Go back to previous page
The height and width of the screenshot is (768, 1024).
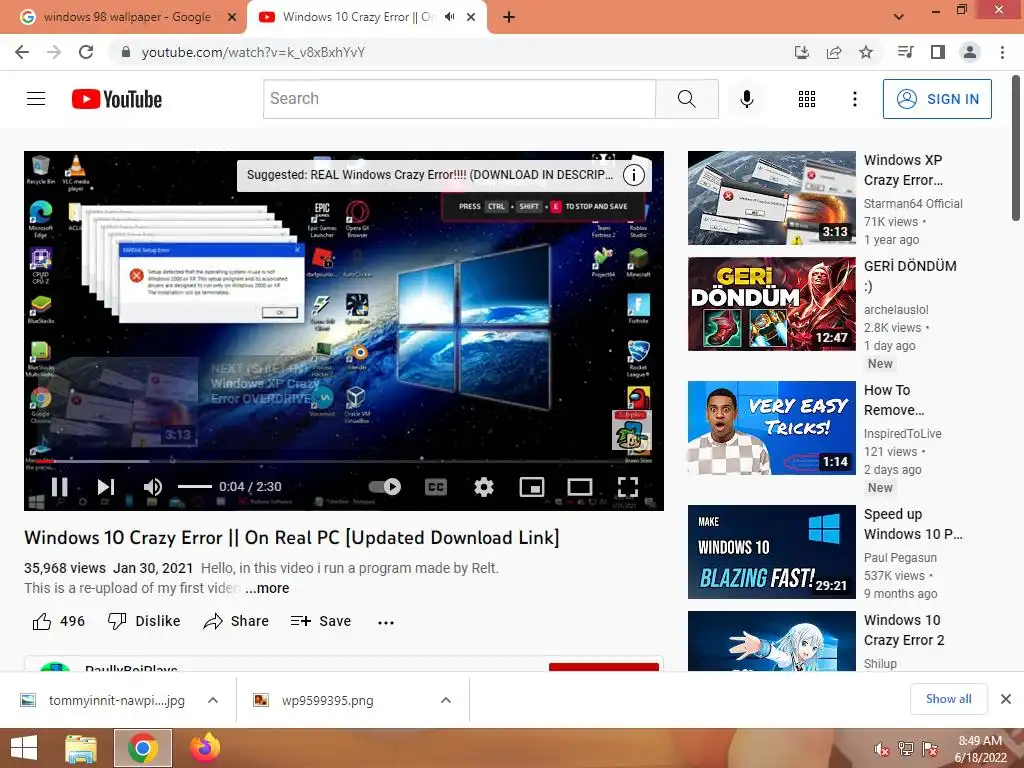(22, 52)
